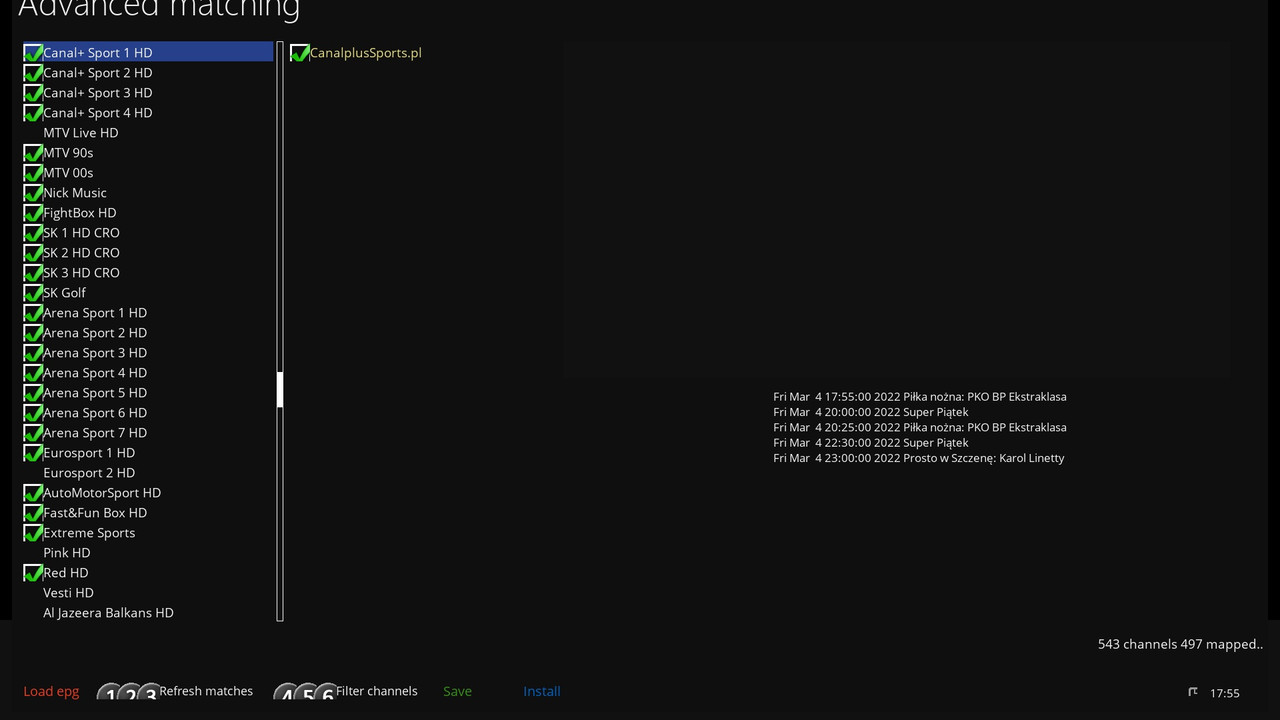The width and height of the screenshot is (1280, 720).
Task: Select the Arena Sport 7 HD channel
Action: click(148, 432)
